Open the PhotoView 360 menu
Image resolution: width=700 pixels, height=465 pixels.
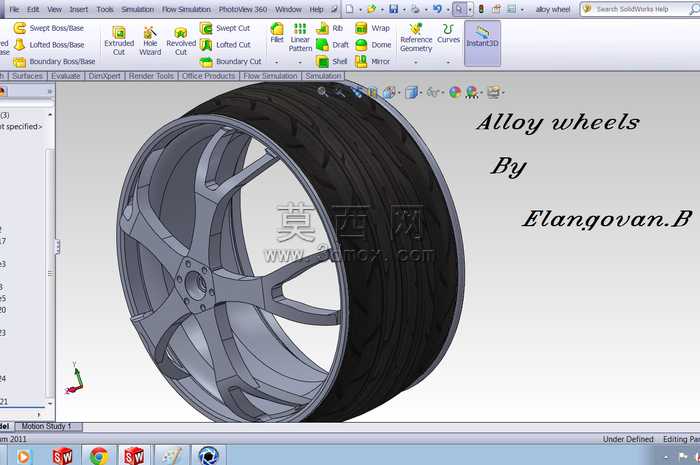243,9
